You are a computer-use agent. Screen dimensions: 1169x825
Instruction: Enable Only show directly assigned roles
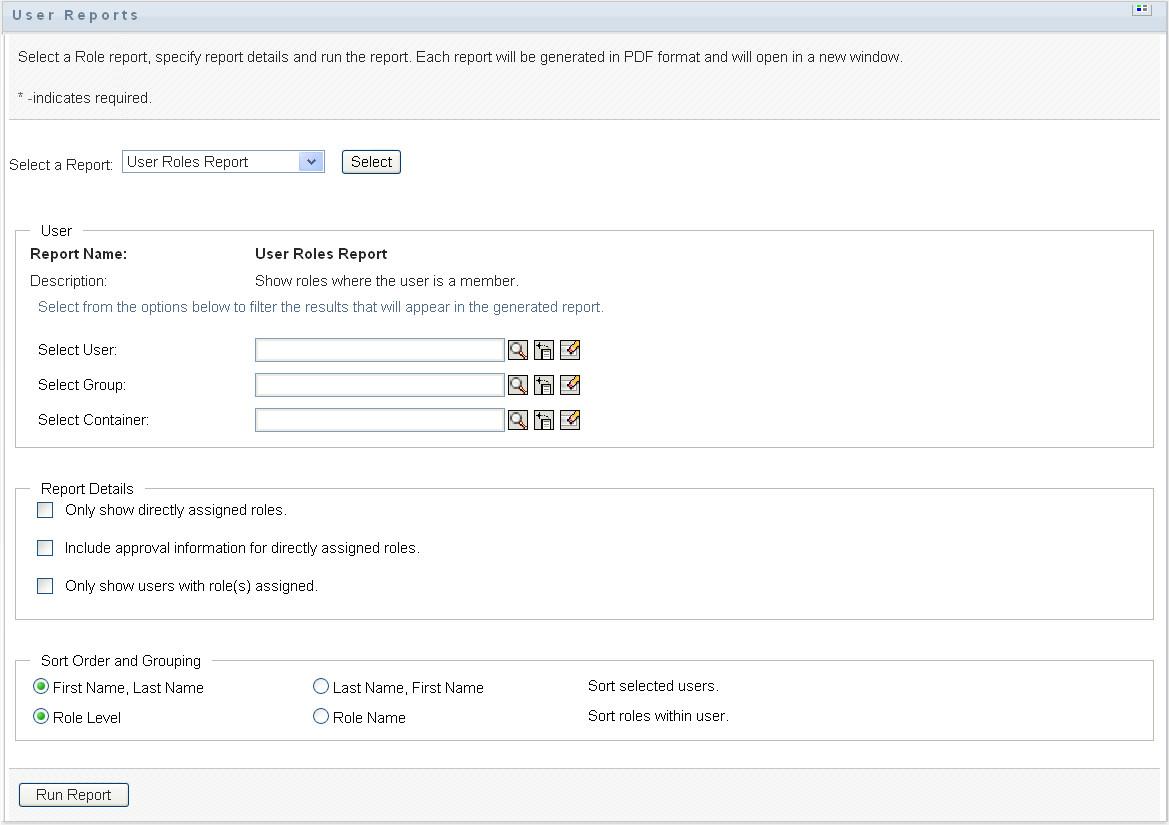point(45,510)
